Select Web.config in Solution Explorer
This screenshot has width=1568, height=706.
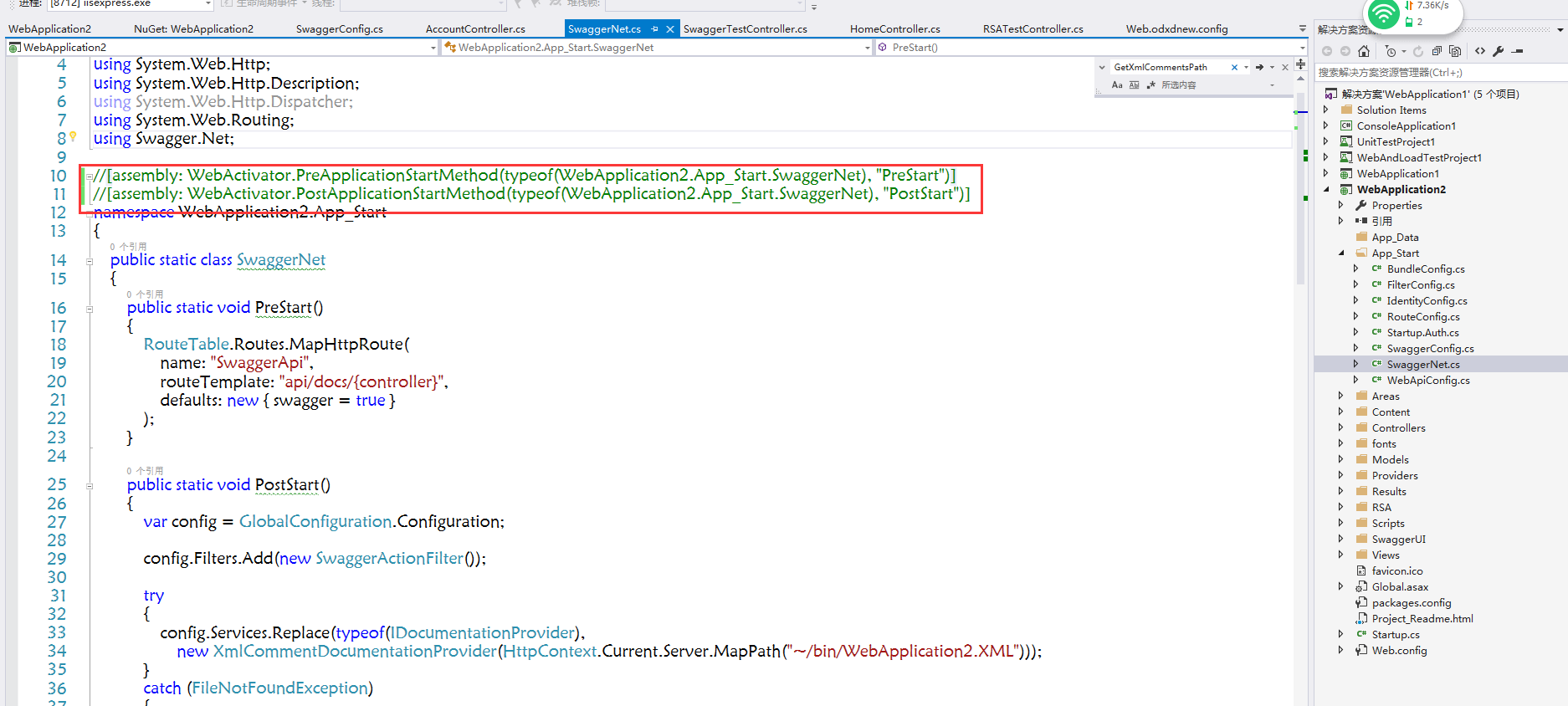1399,651
